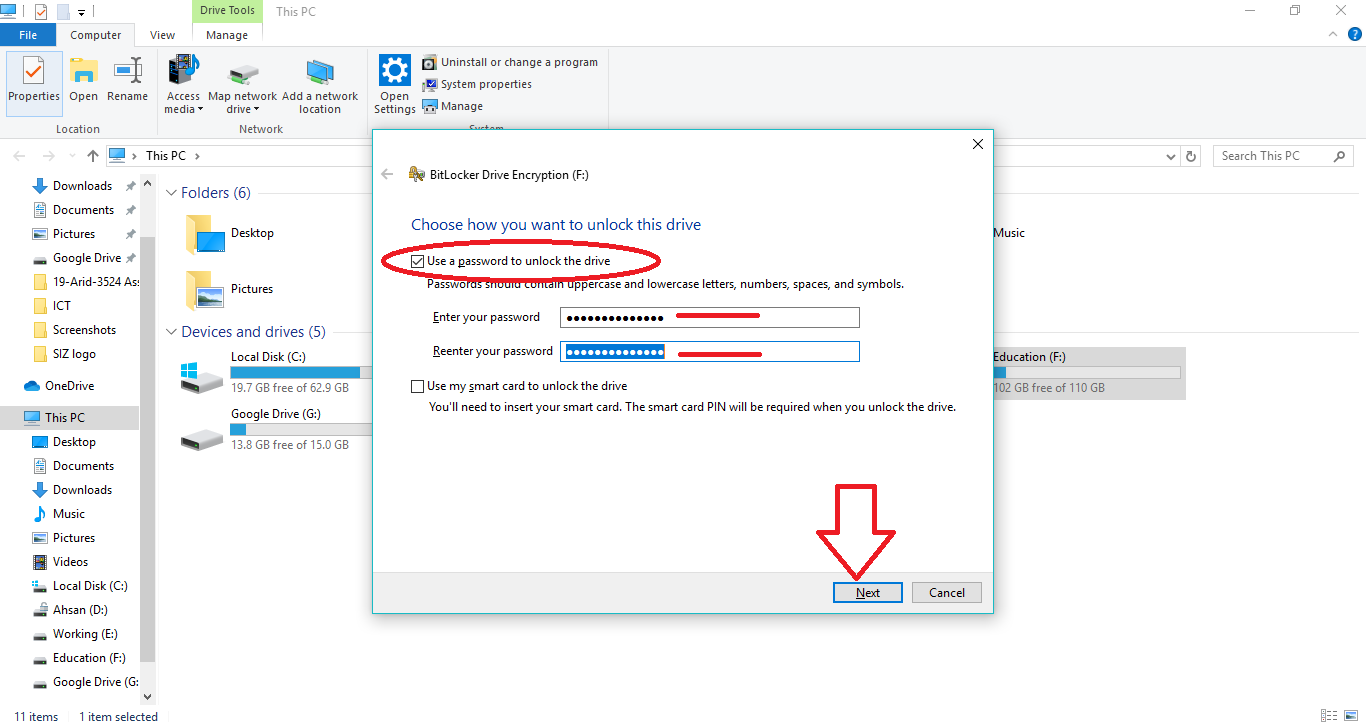Click the back arrow in the BitLocker dialog
Image resolution: width=1366 pixels, height=726 pixels.
pyautogui.click(x=388, y=175)
